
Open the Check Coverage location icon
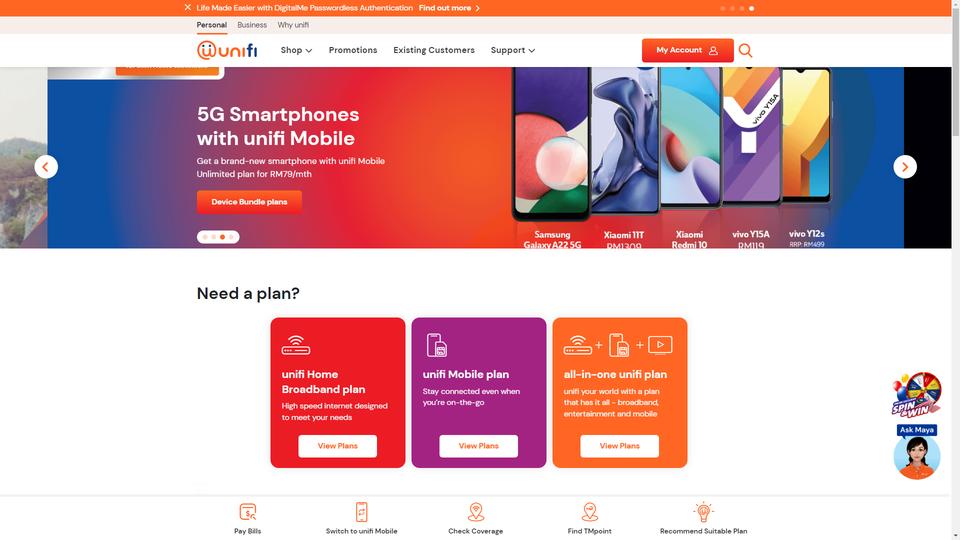pos(476,512)
